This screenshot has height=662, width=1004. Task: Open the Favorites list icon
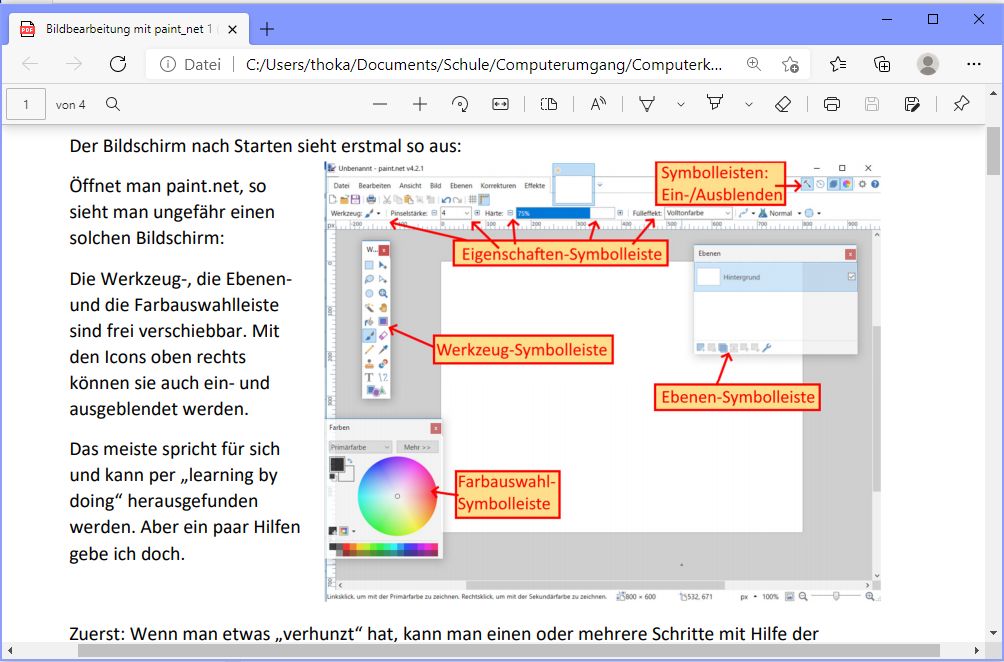[838, 64]
